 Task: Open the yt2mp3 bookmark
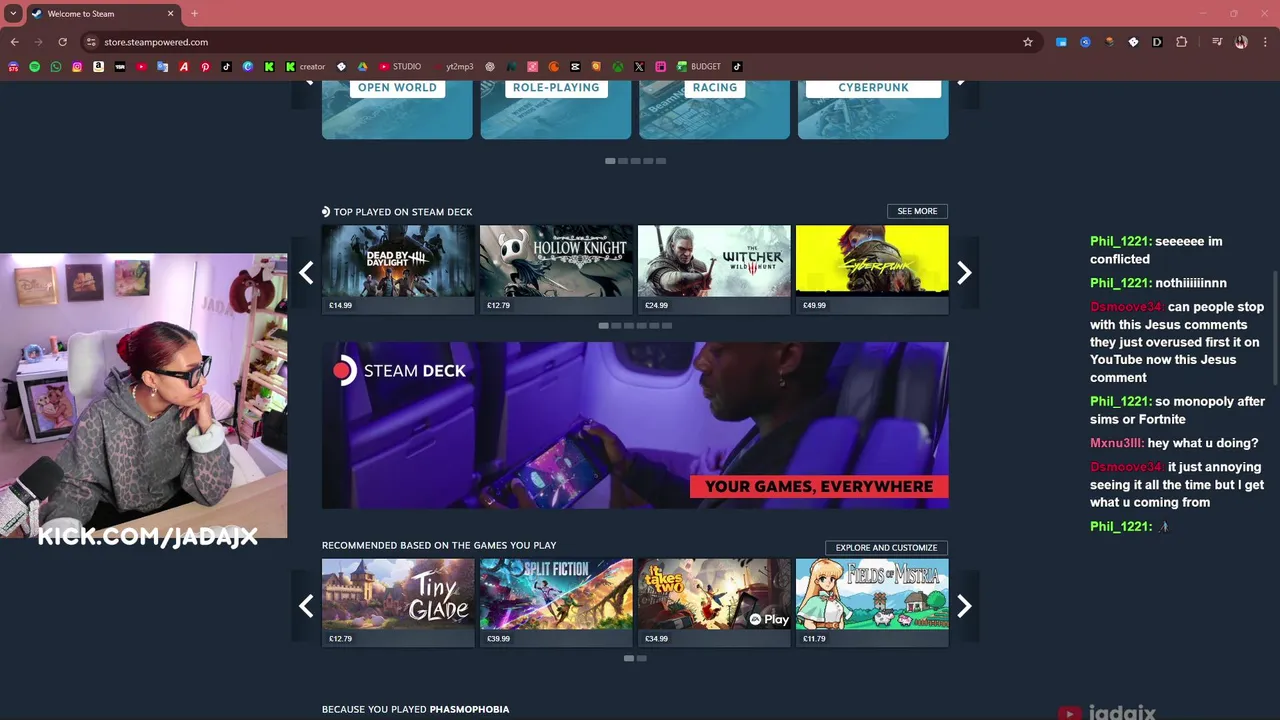(x=453, y=66)
